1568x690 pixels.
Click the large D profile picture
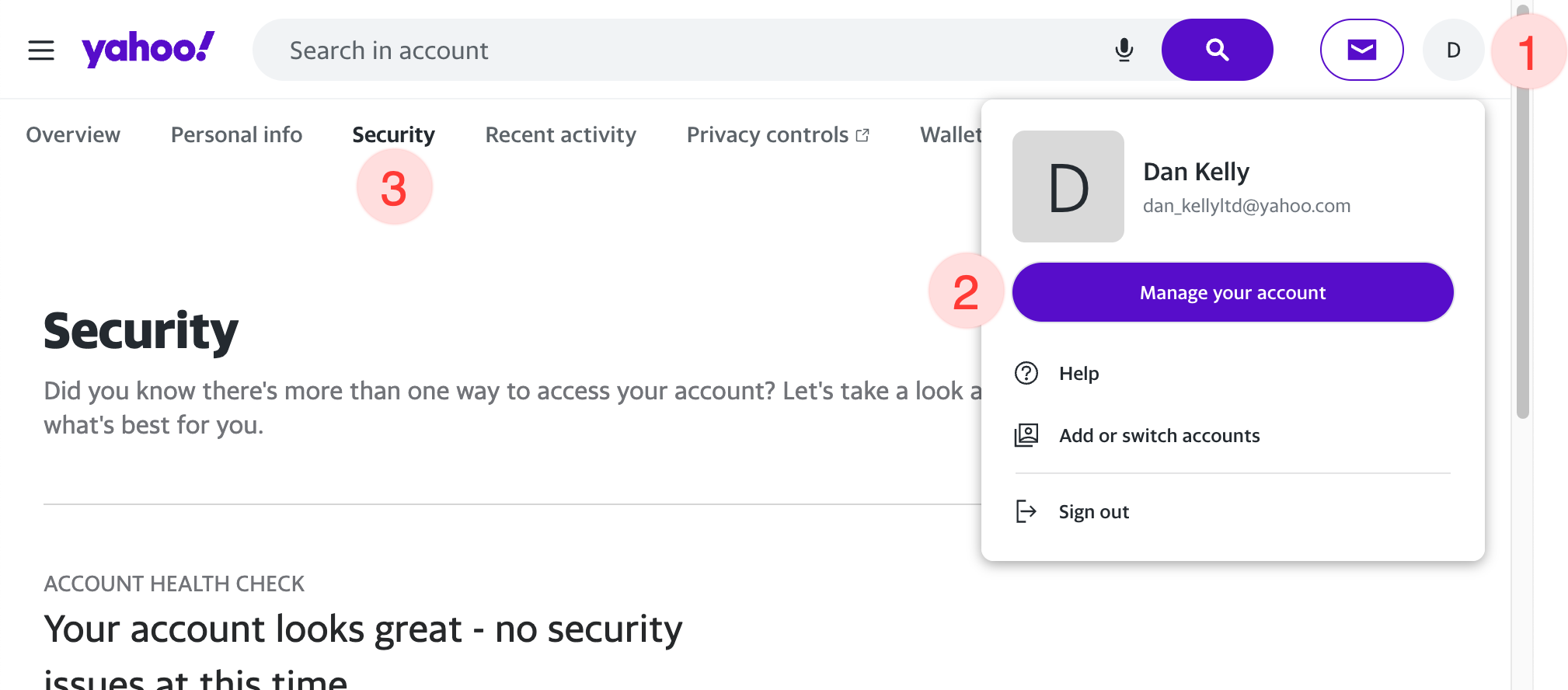coord(1068,186)
